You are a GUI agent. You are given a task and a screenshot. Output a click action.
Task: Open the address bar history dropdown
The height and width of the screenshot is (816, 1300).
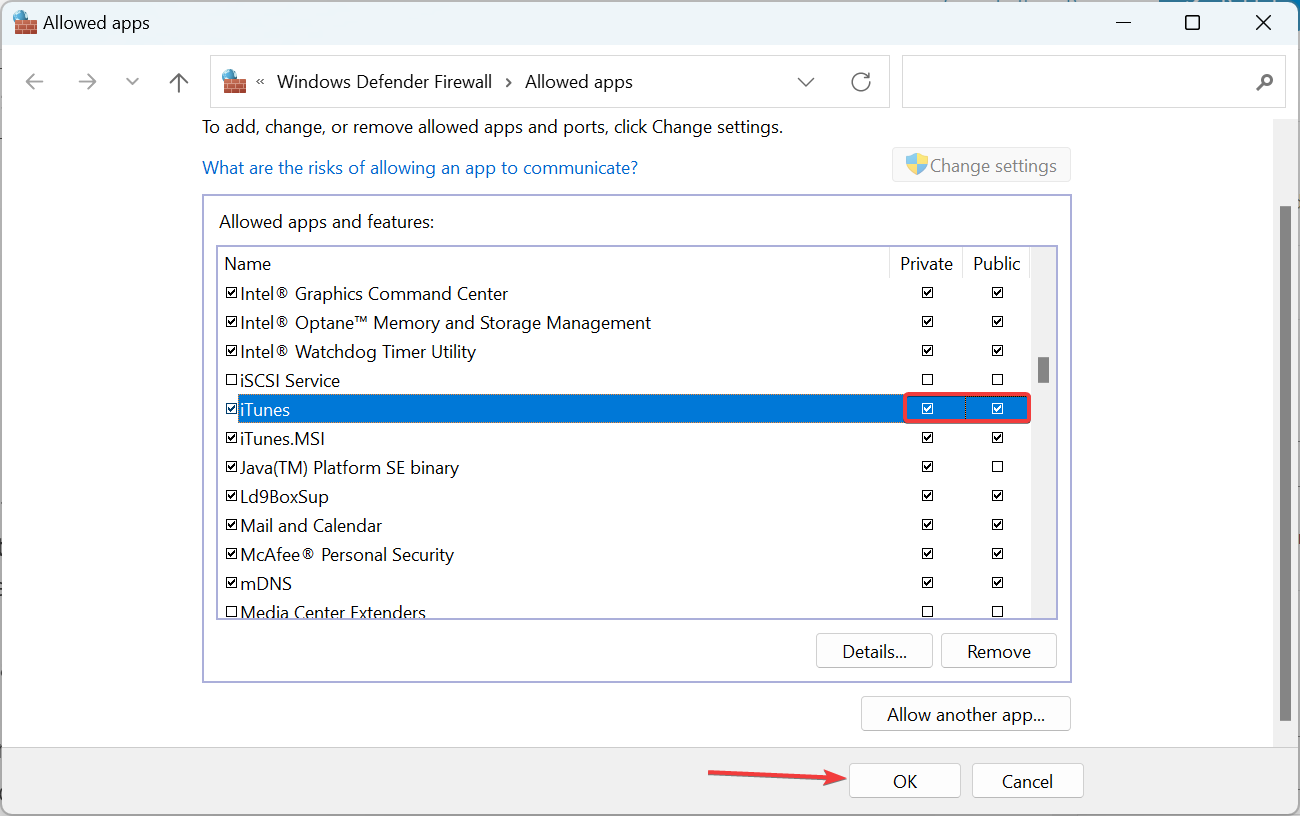806,82
